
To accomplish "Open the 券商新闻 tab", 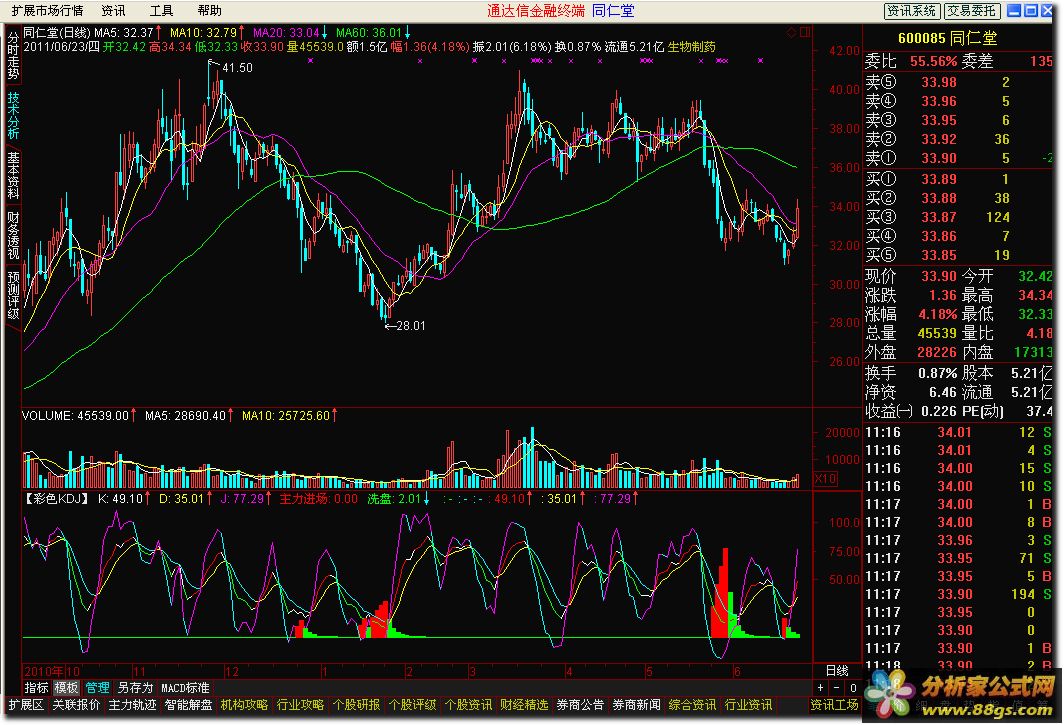I will (x=636, y=705).
